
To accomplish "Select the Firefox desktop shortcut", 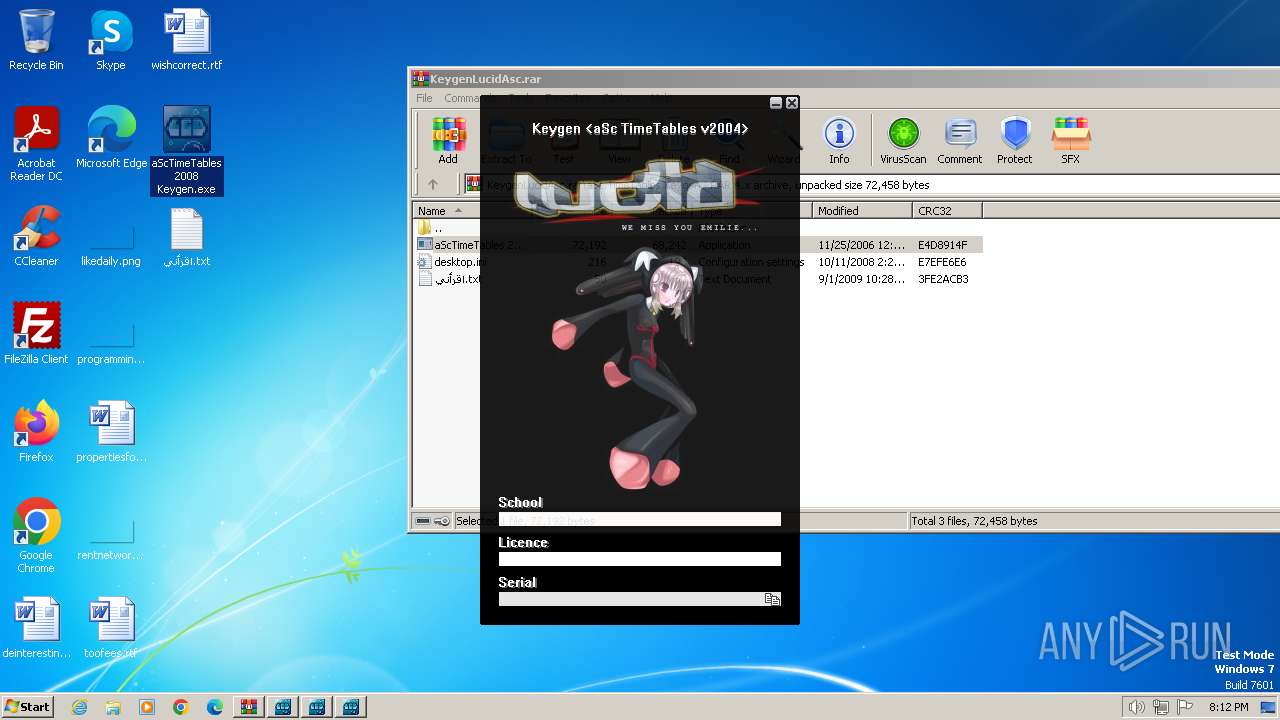I will point(36,432).
